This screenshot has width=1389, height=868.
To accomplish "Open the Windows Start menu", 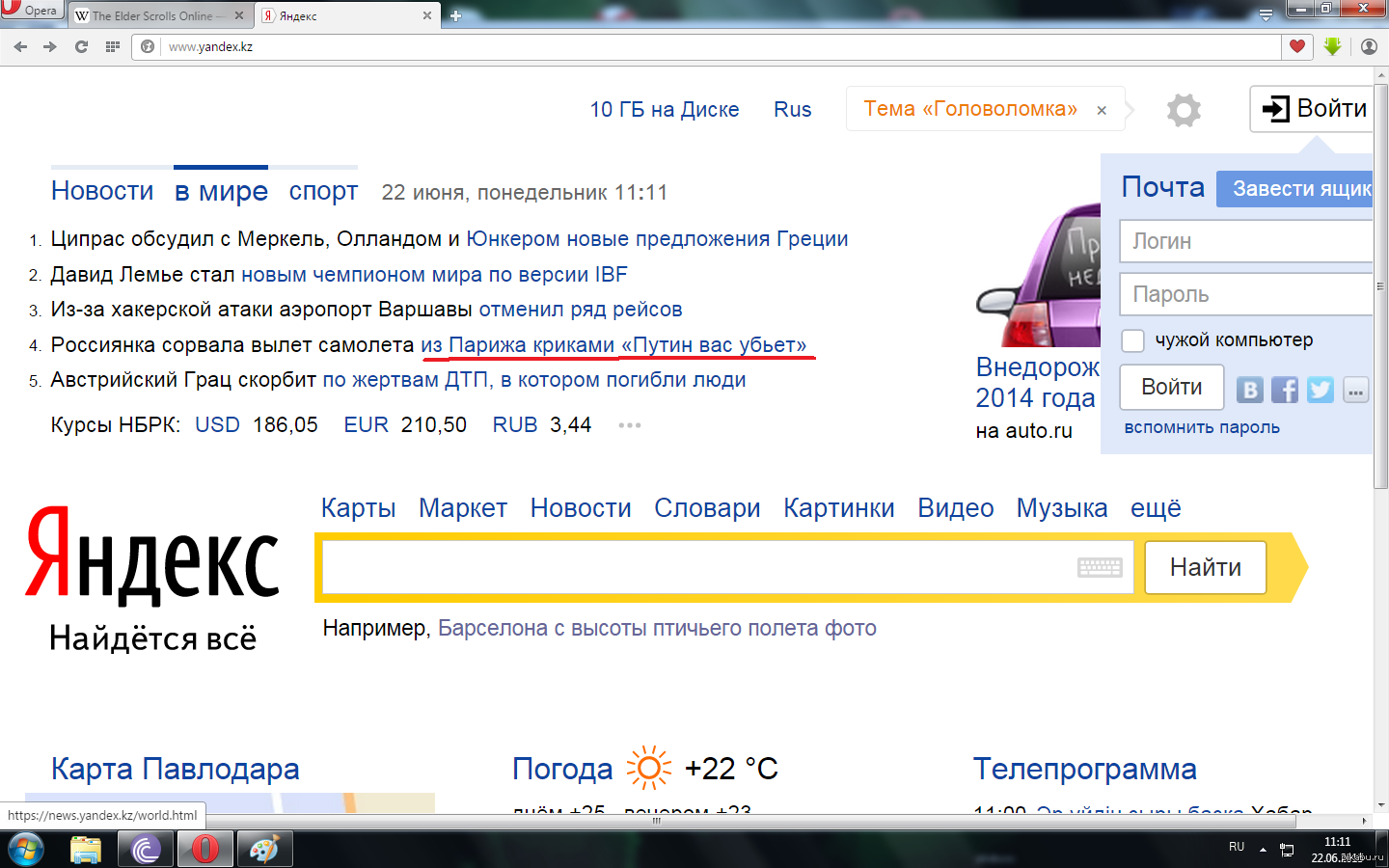I will (x=26, y=850).
